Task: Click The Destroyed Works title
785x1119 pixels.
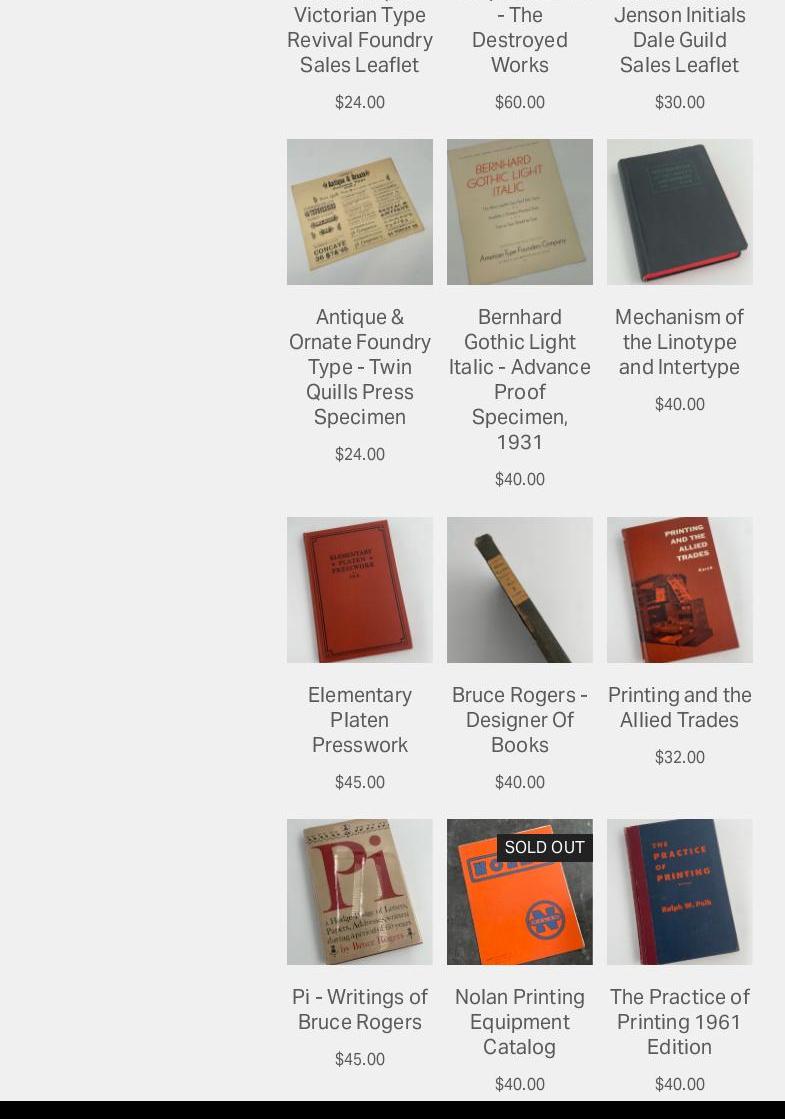Action: pos(520,39)
